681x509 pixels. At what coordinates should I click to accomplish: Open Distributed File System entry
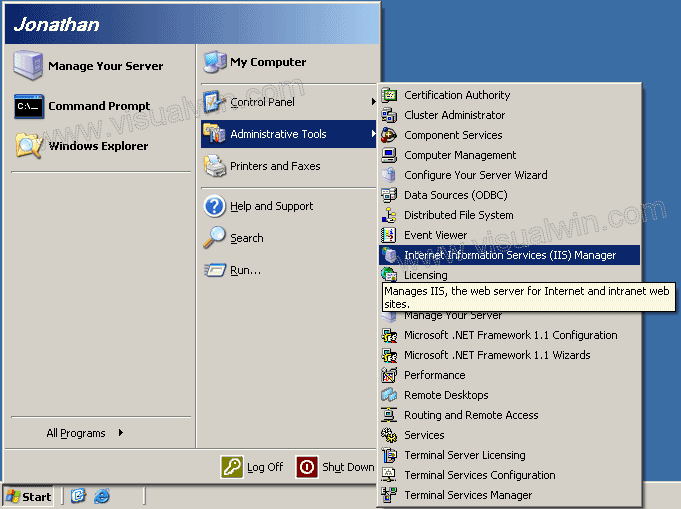click(x=509, y=215)
